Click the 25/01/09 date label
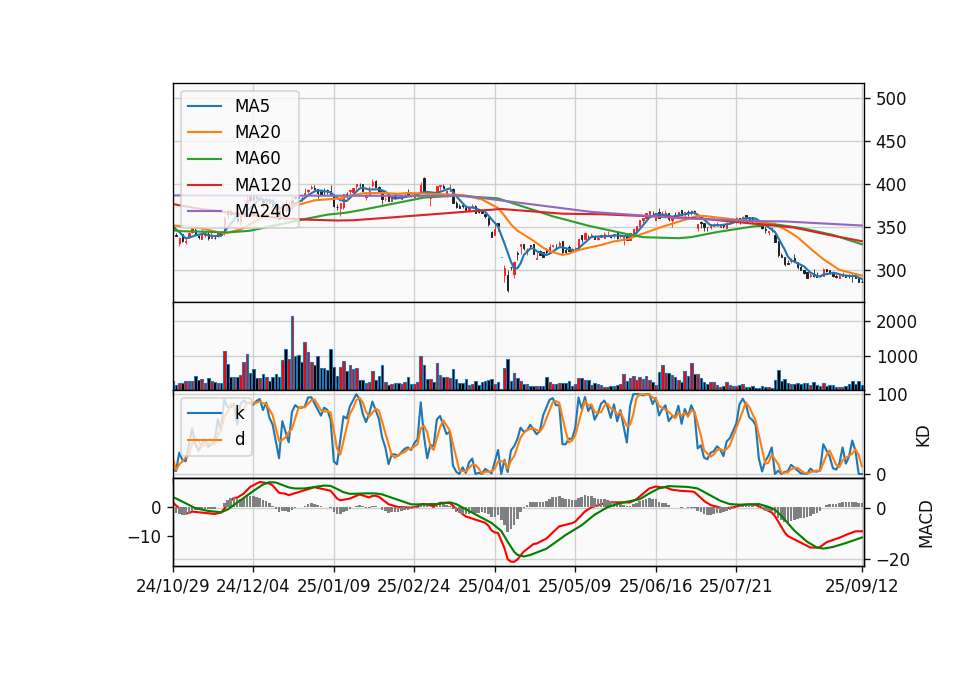The width and height of the screenshot is (960, 690). coord(334,586)
